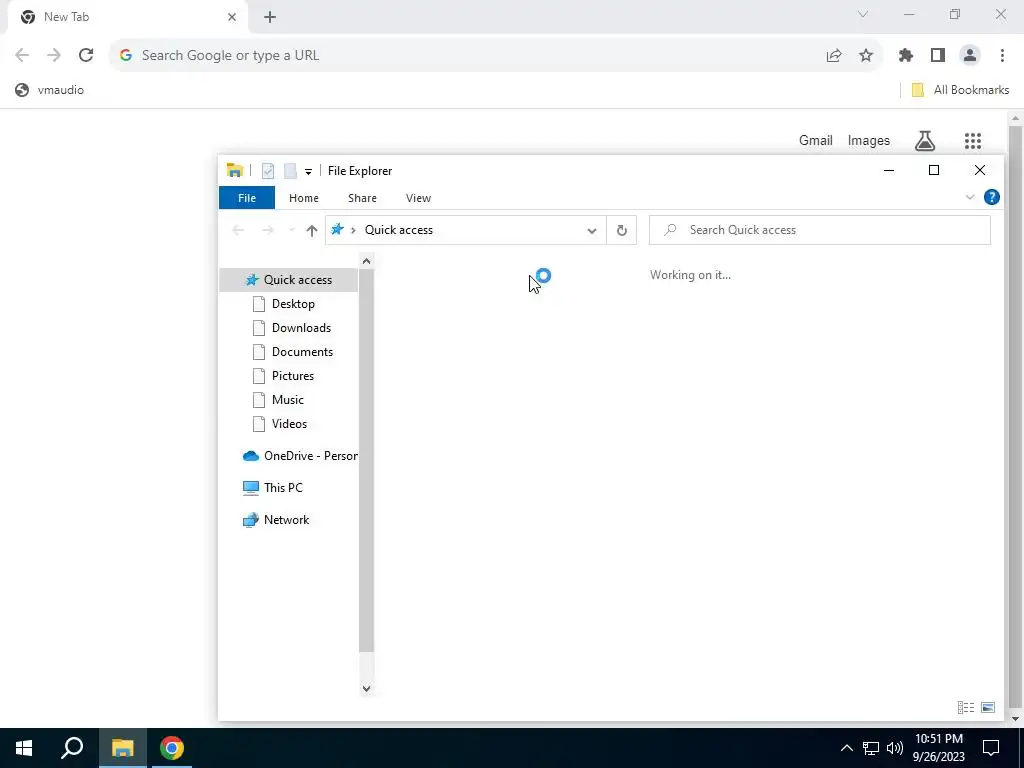
Task: Open the vmaudio bookmark
Action: (x=50, y=90)
